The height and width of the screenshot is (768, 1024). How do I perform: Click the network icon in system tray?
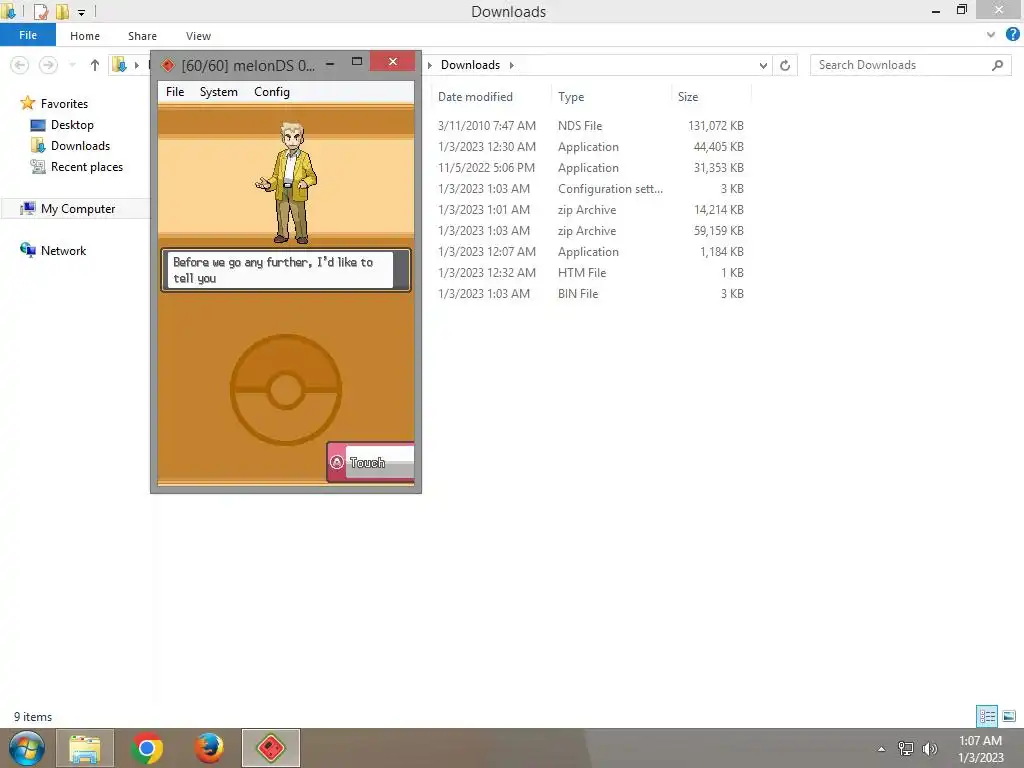[x=906, y=748]
